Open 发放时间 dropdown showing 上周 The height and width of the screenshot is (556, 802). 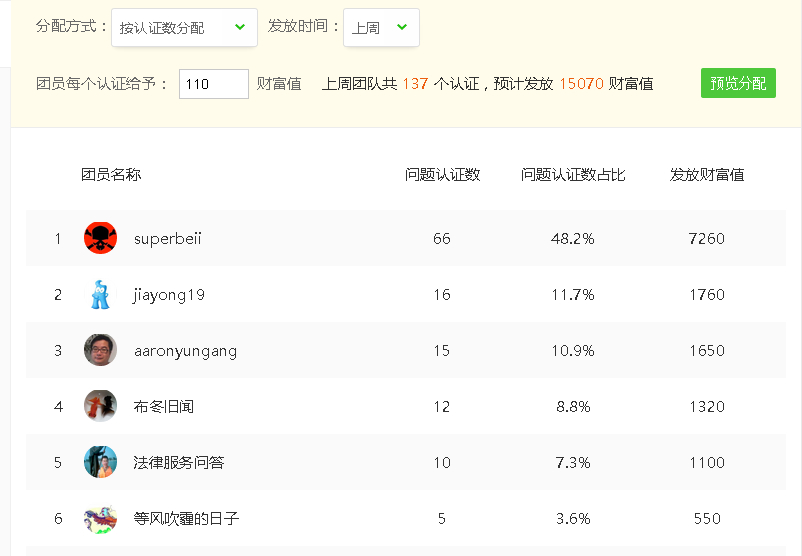pyautogui.click(x=381, y=28)
